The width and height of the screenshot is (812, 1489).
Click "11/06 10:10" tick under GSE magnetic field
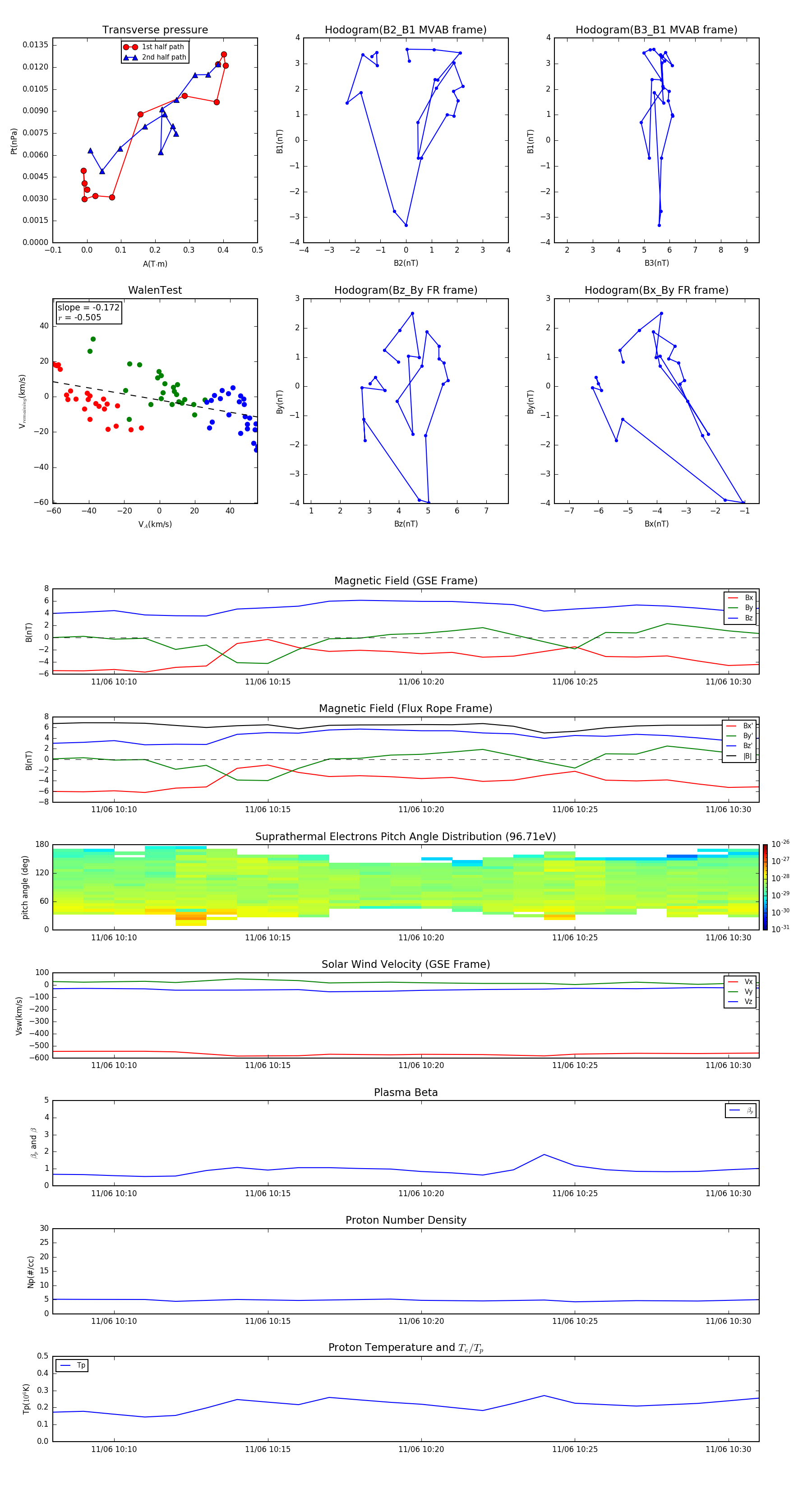click(x=114, y=682)
